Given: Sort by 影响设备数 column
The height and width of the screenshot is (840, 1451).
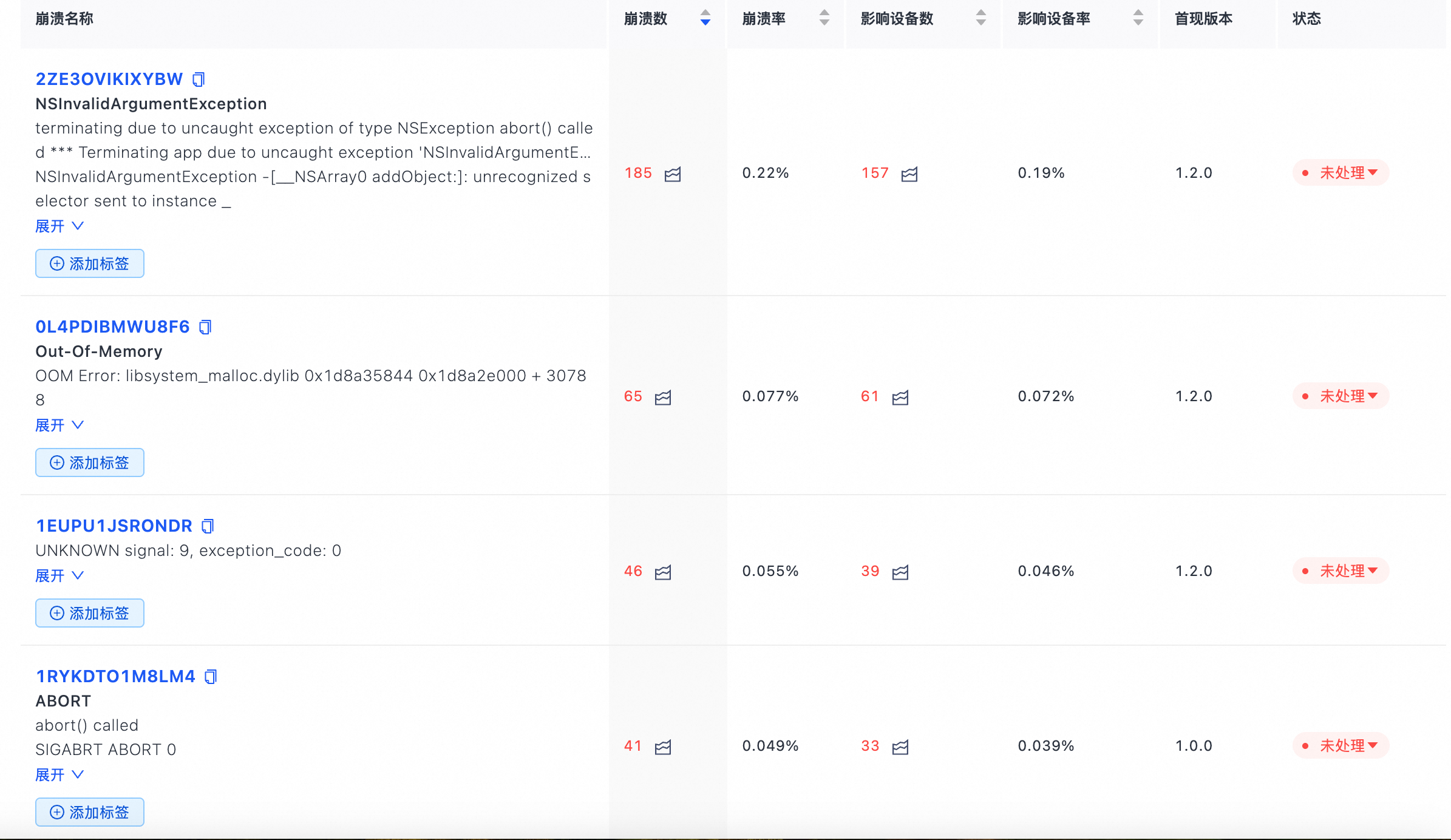Looking at the screenshot, I should tap(980, 18).
